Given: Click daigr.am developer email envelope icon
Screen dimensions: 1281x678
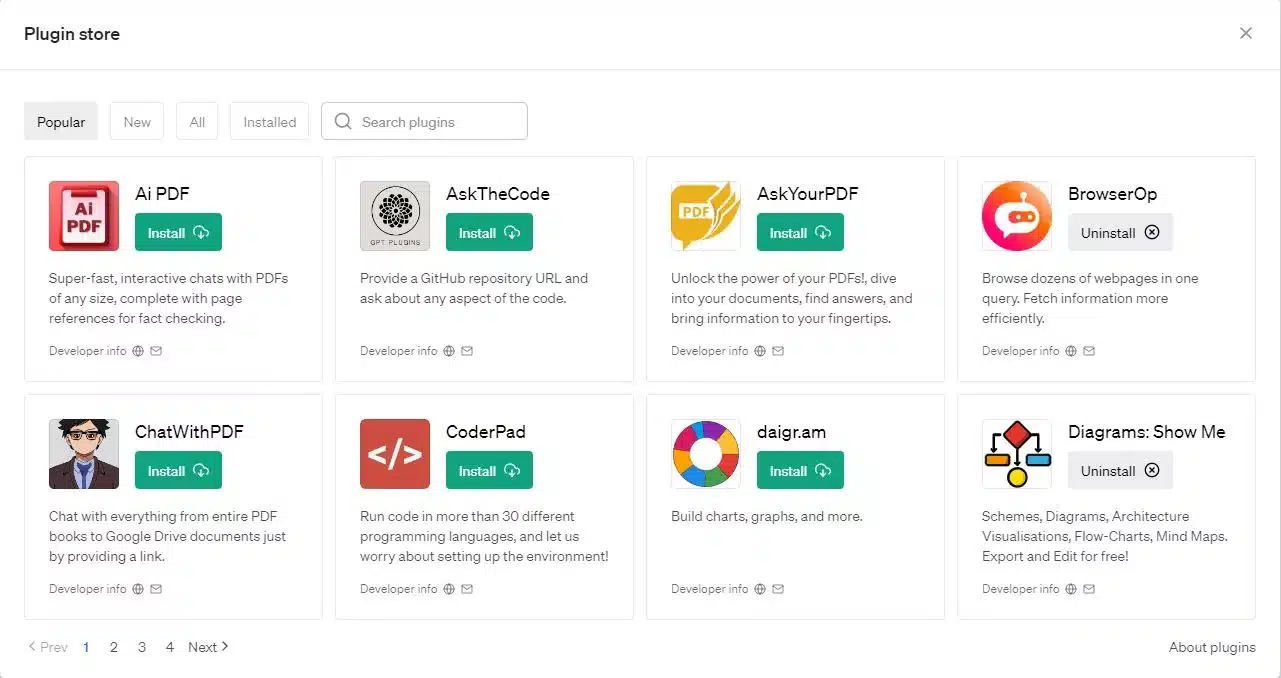Looking at the screenshot, I should (778, 589).
